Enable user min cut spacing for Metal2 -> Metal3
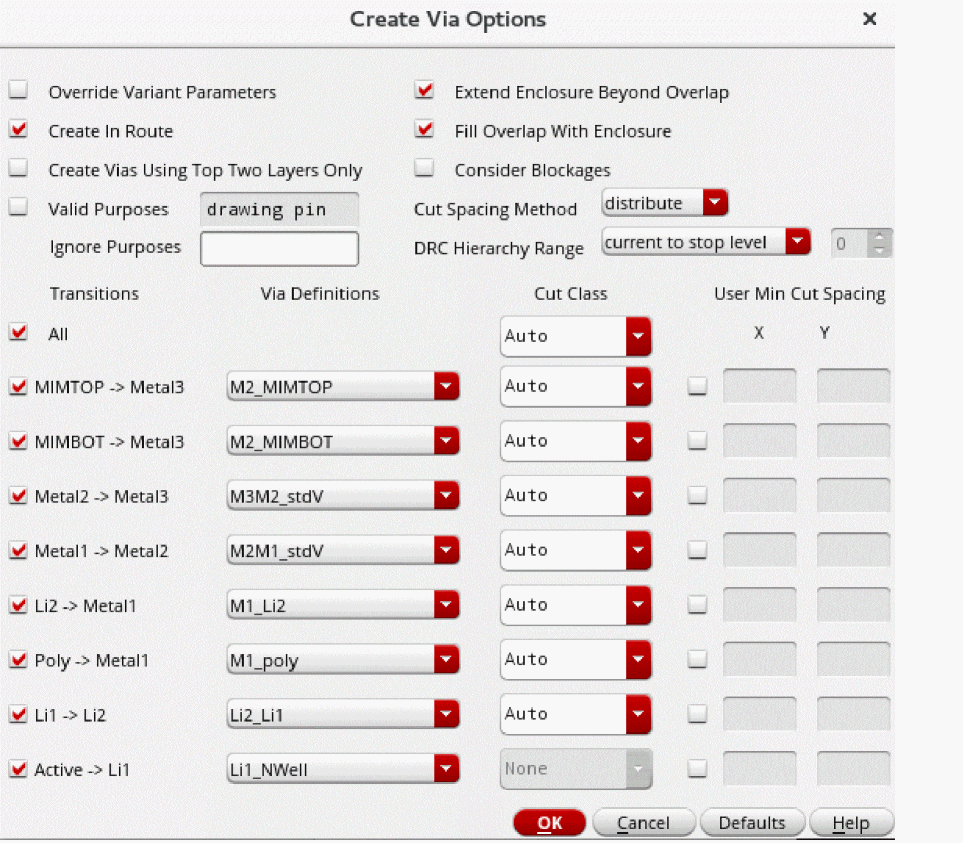 click(697, 495)
